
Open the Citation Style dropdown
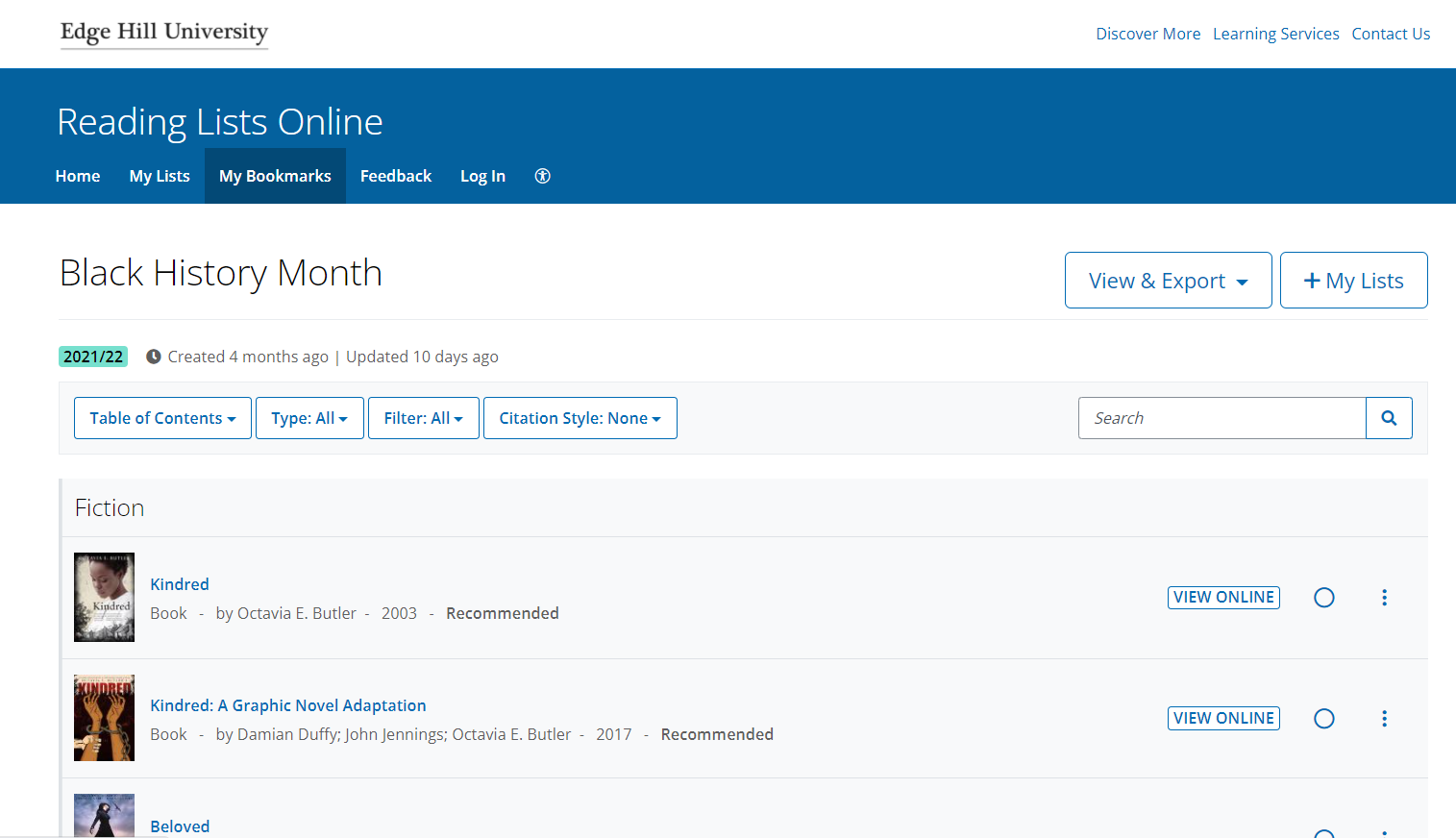[580, 418]
